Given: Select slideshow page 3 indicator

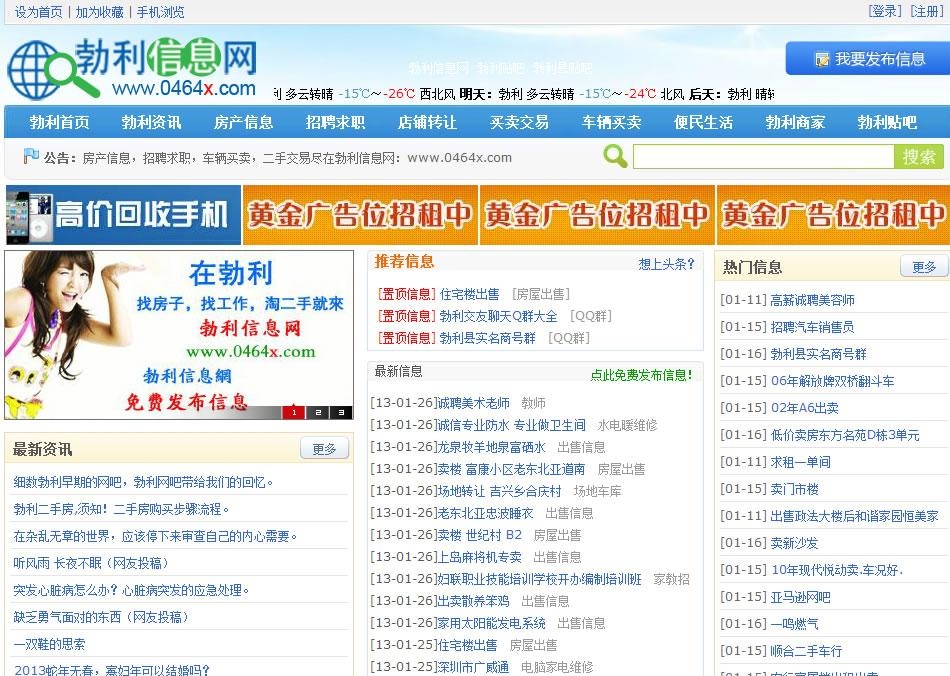Looking at the screenshot, I should pyautogui.click(x=341, y=413).
